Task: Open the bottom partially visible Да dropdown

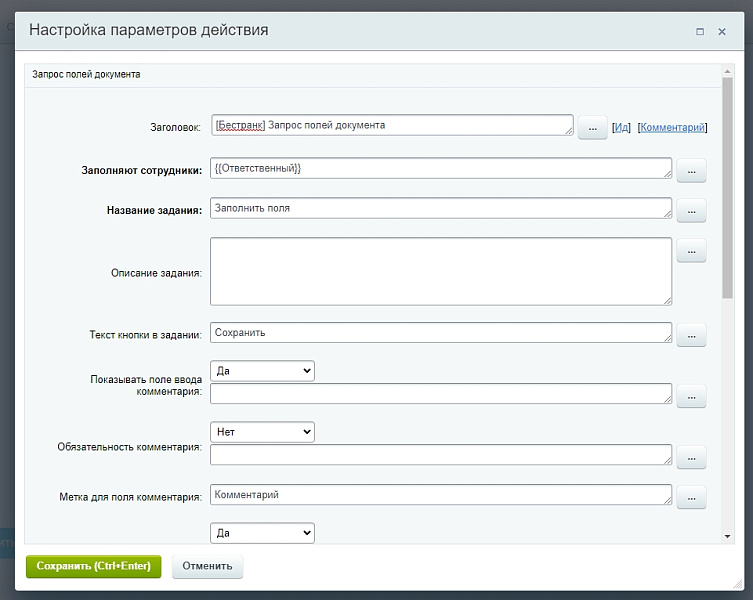Action: click(262, 533)
